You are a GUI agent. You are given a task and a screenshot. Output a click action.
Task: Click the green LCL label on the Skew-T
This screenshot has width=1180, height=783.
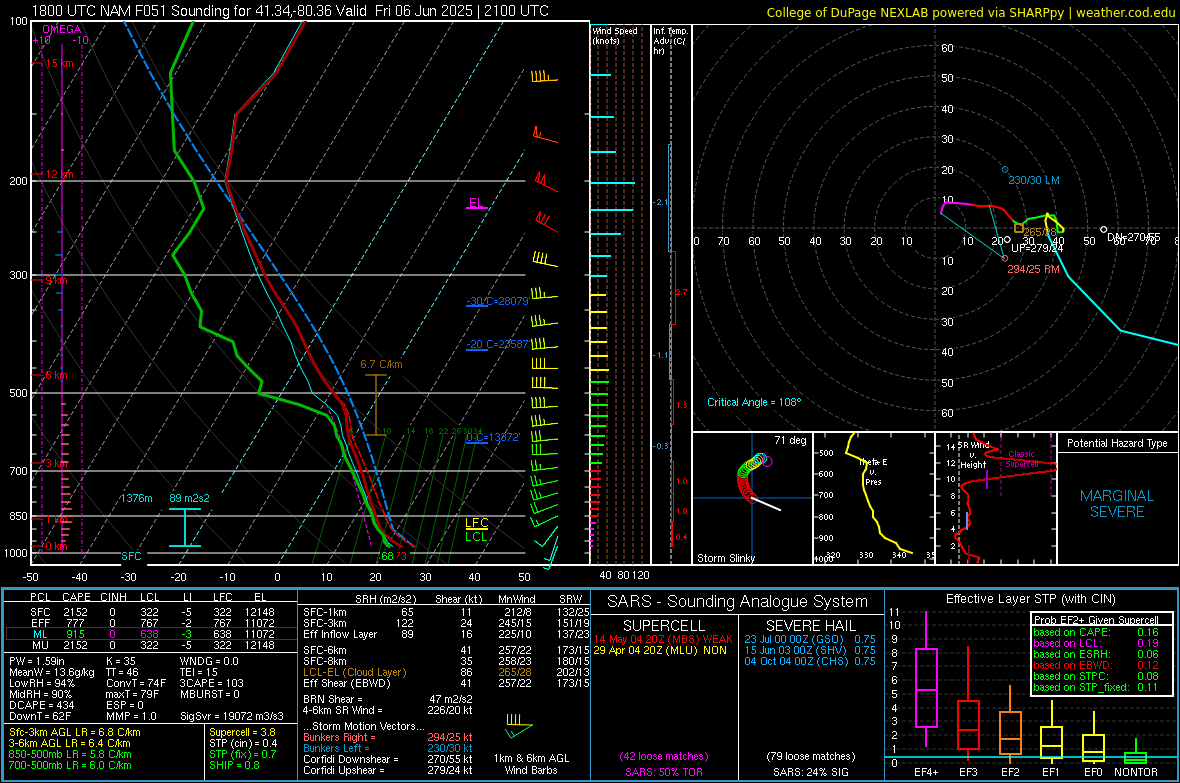476,536
